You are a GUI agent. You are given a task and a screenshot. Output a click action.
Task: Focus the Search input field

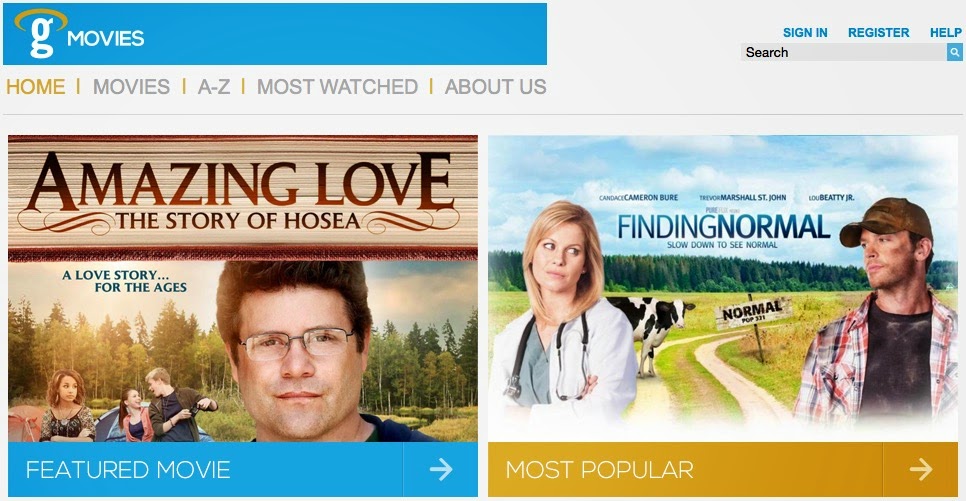pos(843,52)
